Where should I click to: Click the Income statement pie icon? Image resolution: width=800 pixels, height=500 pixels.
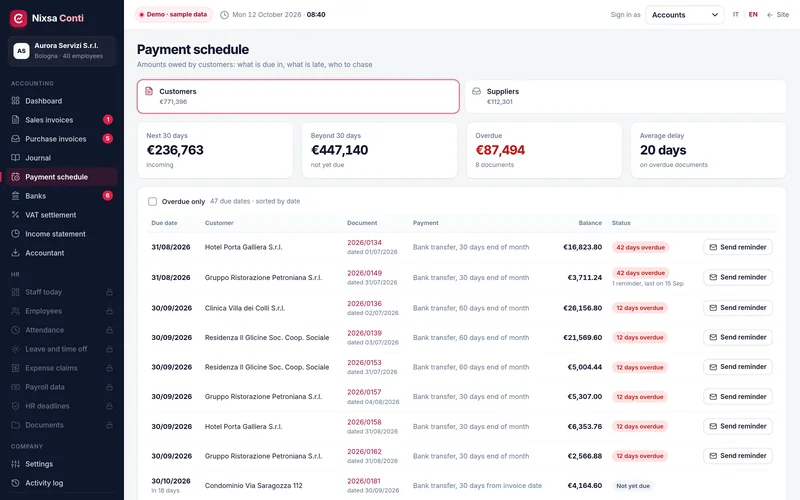click(x=15, y=234)
